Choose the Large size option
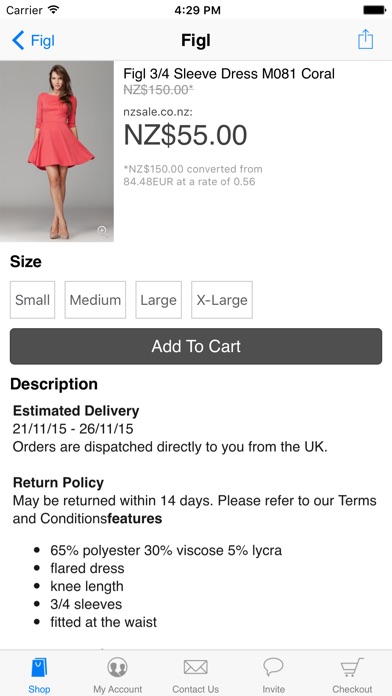 click(158, 300)
